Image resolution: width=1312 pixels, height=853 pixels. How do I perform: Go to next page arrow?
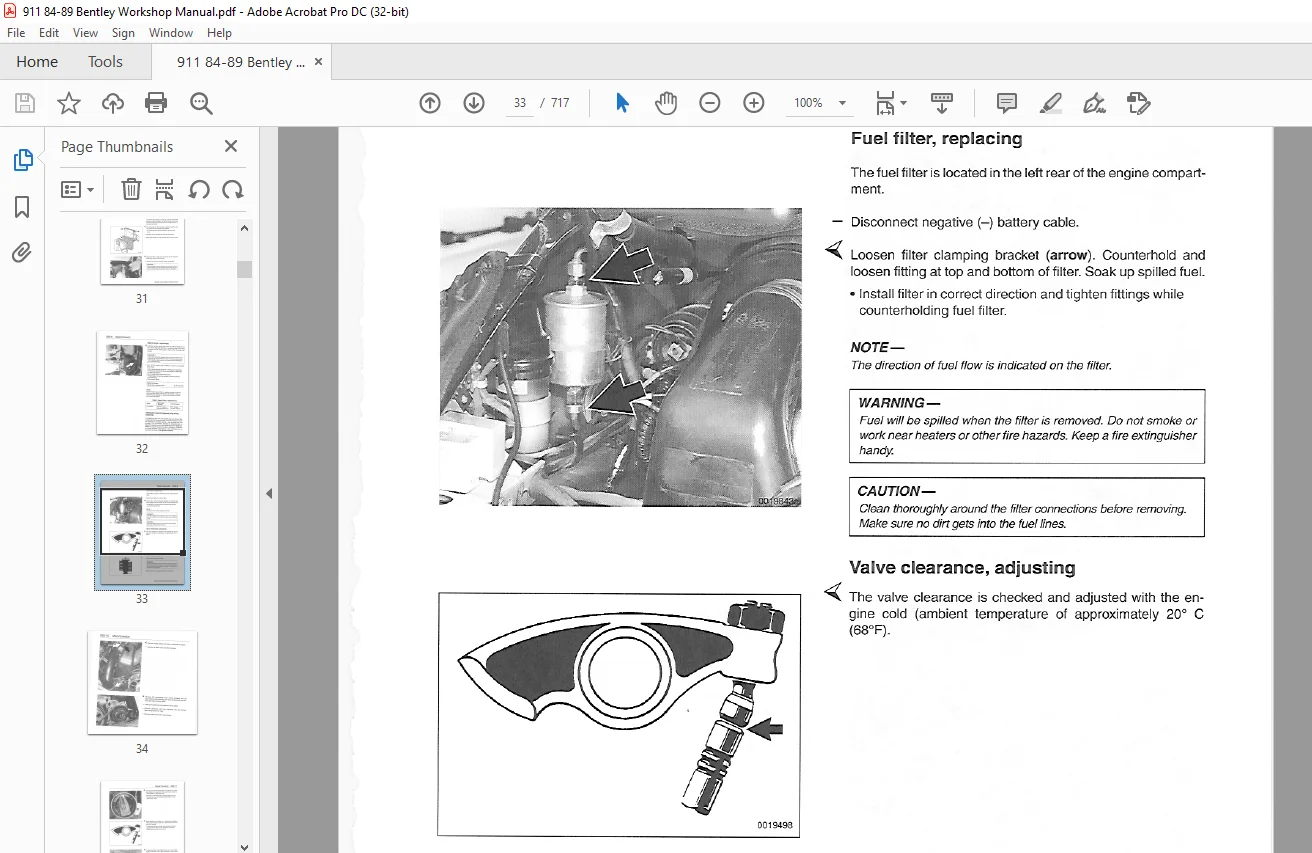pos(474,103)
